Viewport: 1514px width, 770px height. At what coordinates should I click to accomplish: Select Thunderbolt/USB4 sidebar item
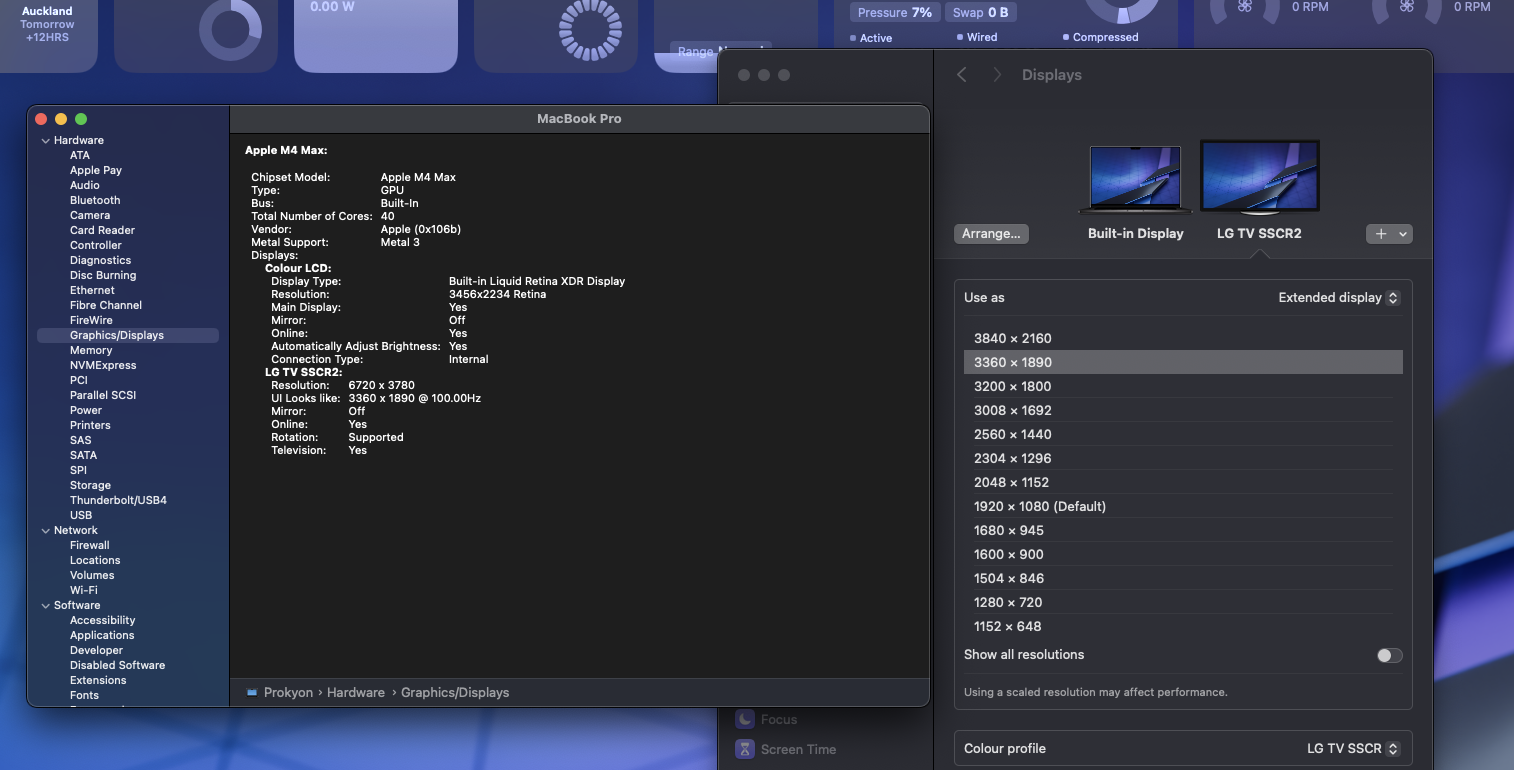pyautogui.click(x=118, y=500)
